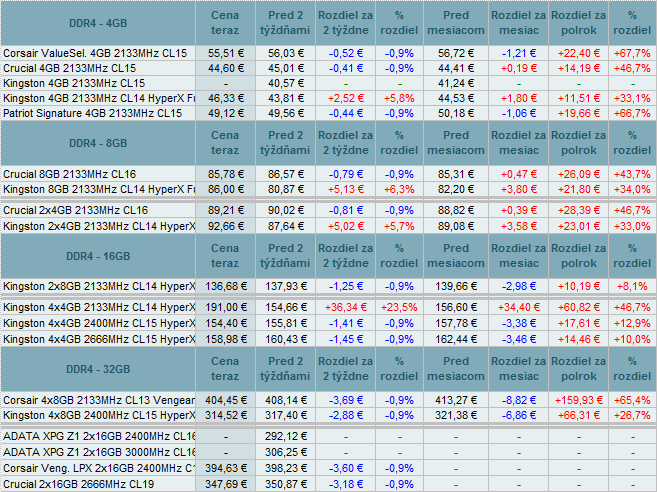Click the 314,52 € current price cell
Screen dimensions: 657x492
point(225,416)
